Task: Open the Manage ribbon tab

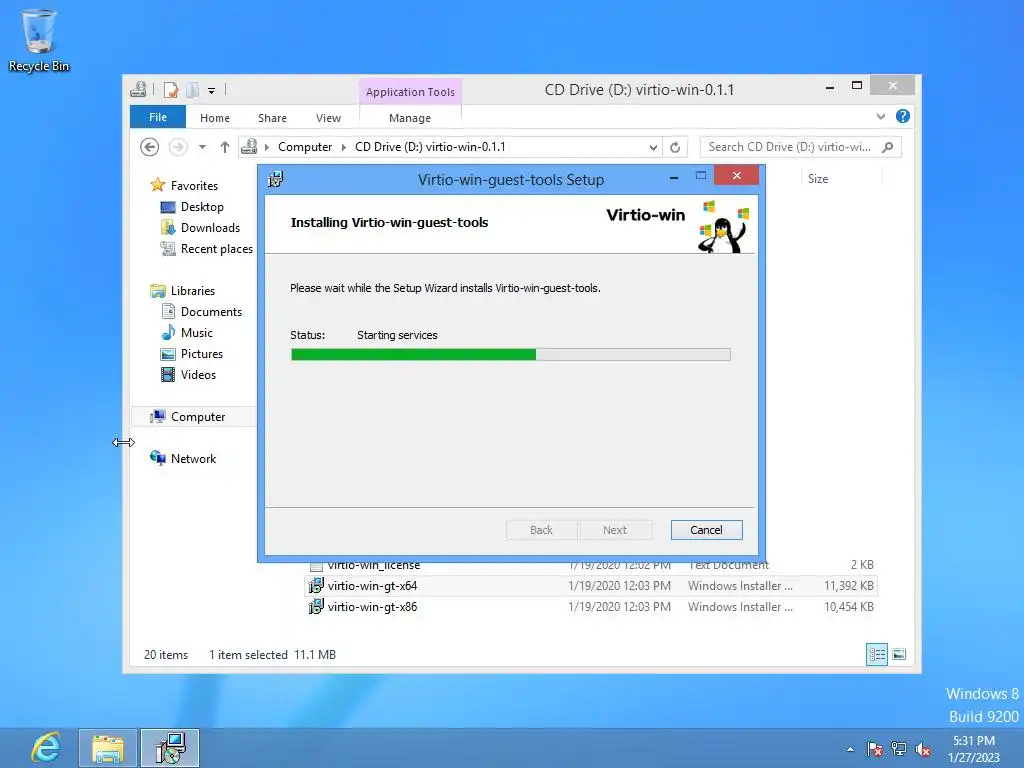Action: pos(410,118)
